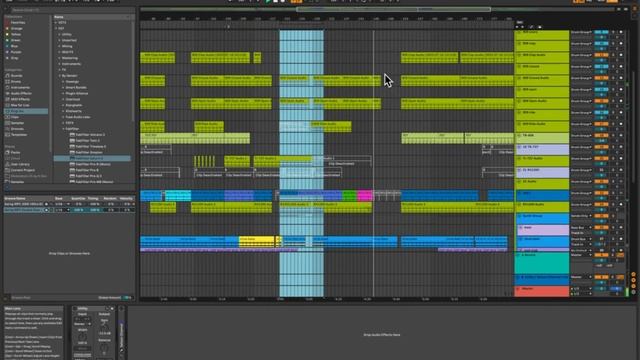Screen dimensions: 640x360
Task: Mute the TR-808 track activator
Action: point(601,135)
